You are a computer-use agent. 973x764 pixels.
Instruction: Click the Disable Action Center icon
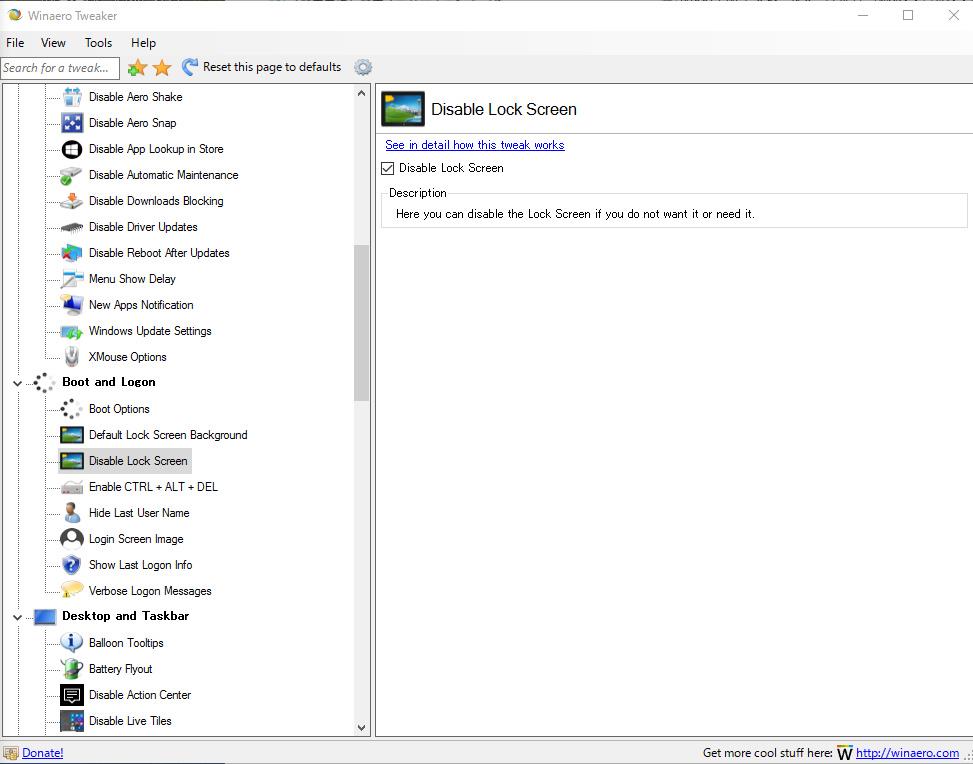pyautogui.click(x=72, y=695)
